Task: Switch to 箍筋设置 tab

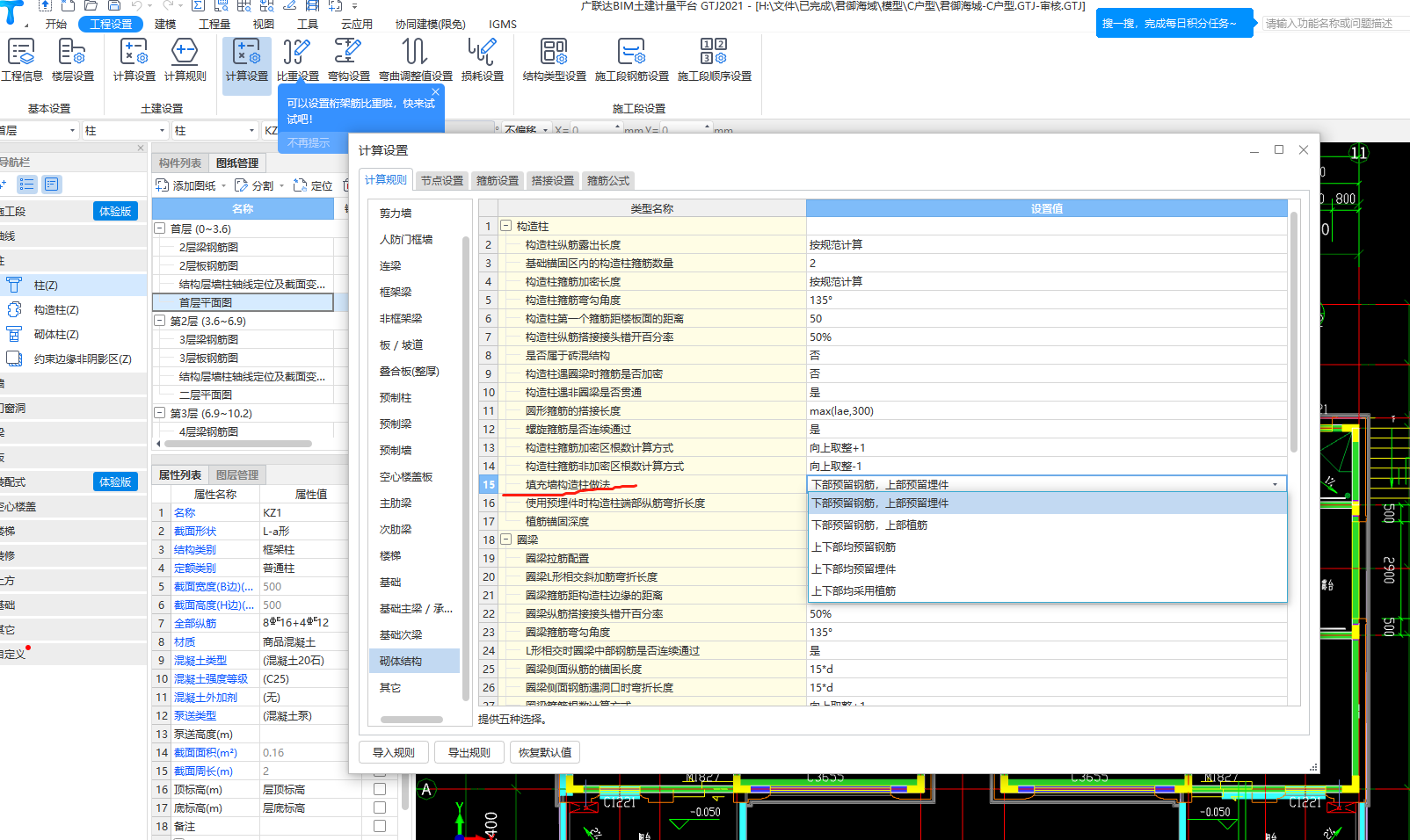Action: click(498, 181)
